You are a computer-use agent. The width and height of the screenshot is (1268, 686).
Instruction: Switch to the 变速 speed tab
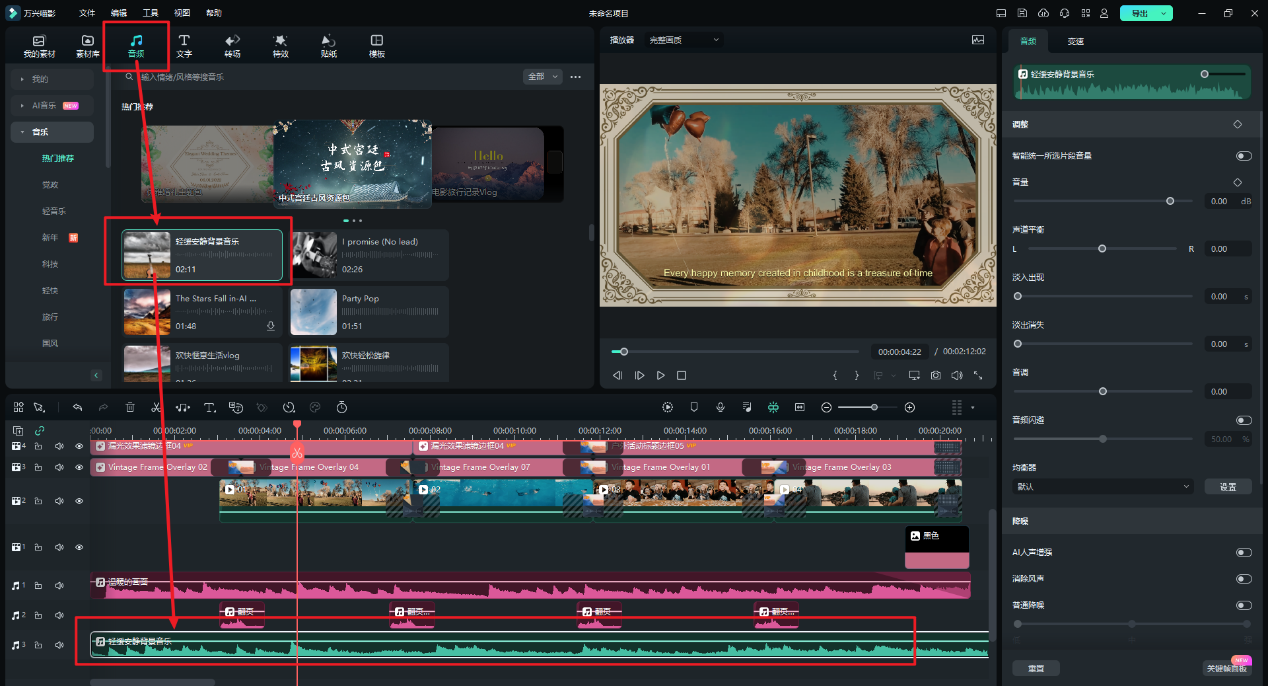[1075, 41]
